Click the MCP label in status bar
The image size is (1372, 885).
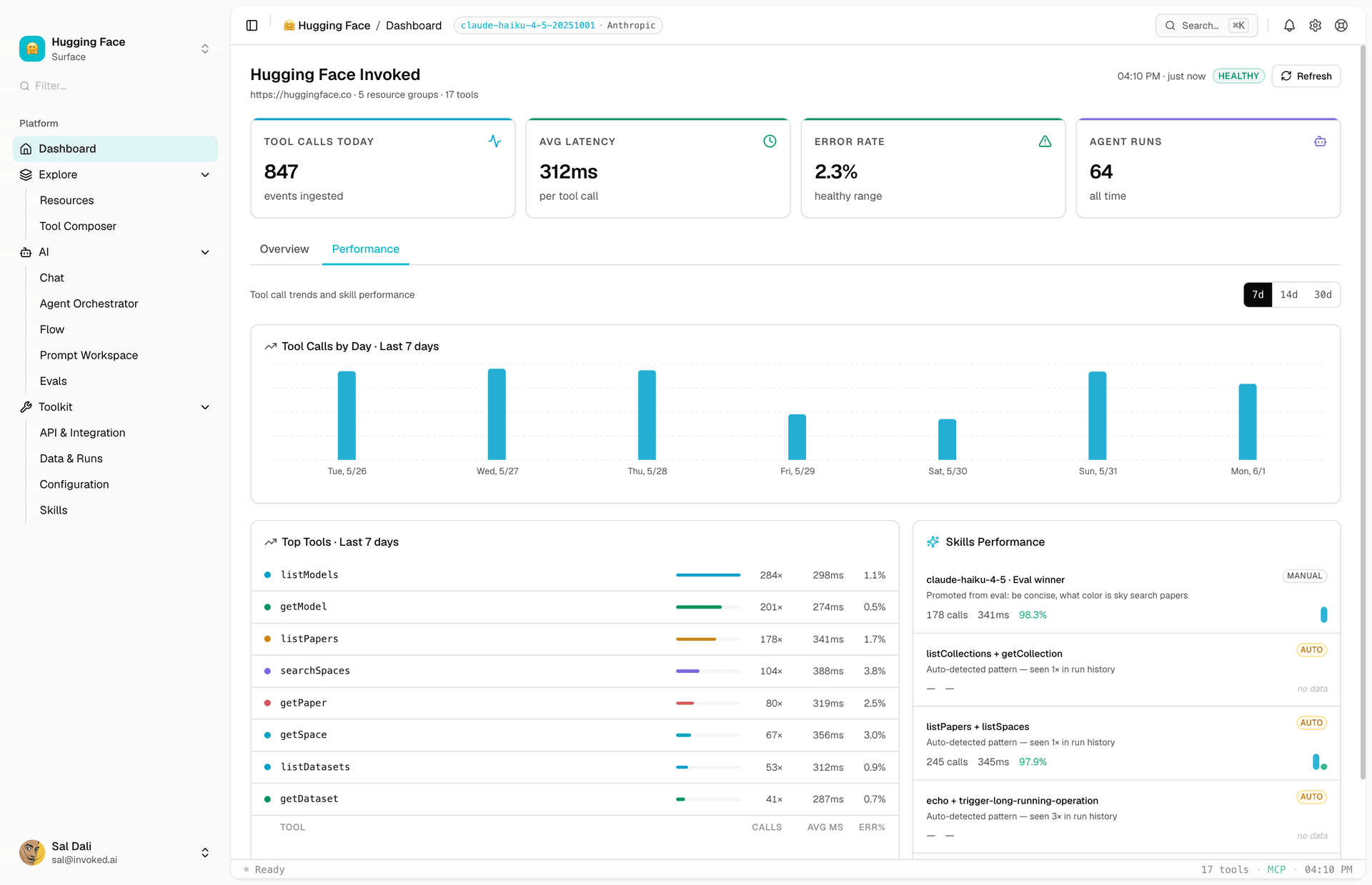(1276, 869)
